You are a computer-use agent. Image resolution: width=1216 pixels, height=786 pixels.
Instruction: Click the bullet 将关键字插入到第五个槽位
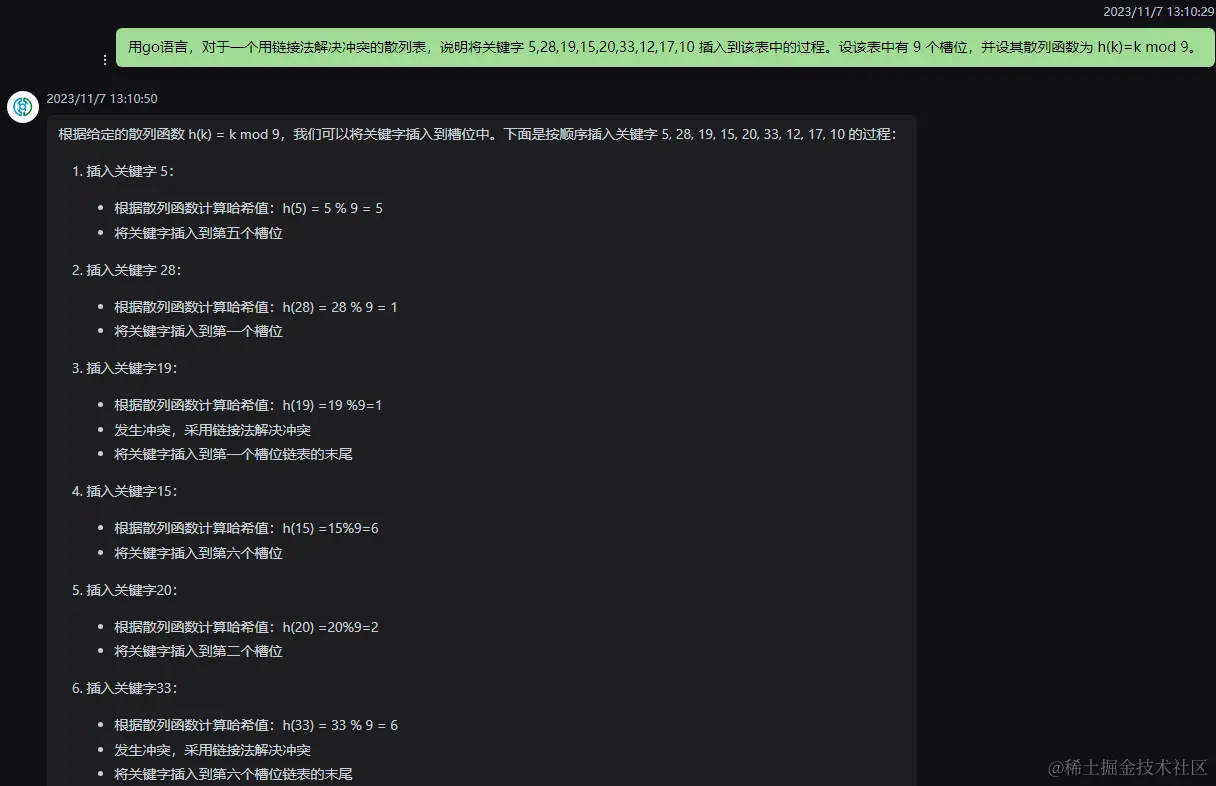pos(198,233)
